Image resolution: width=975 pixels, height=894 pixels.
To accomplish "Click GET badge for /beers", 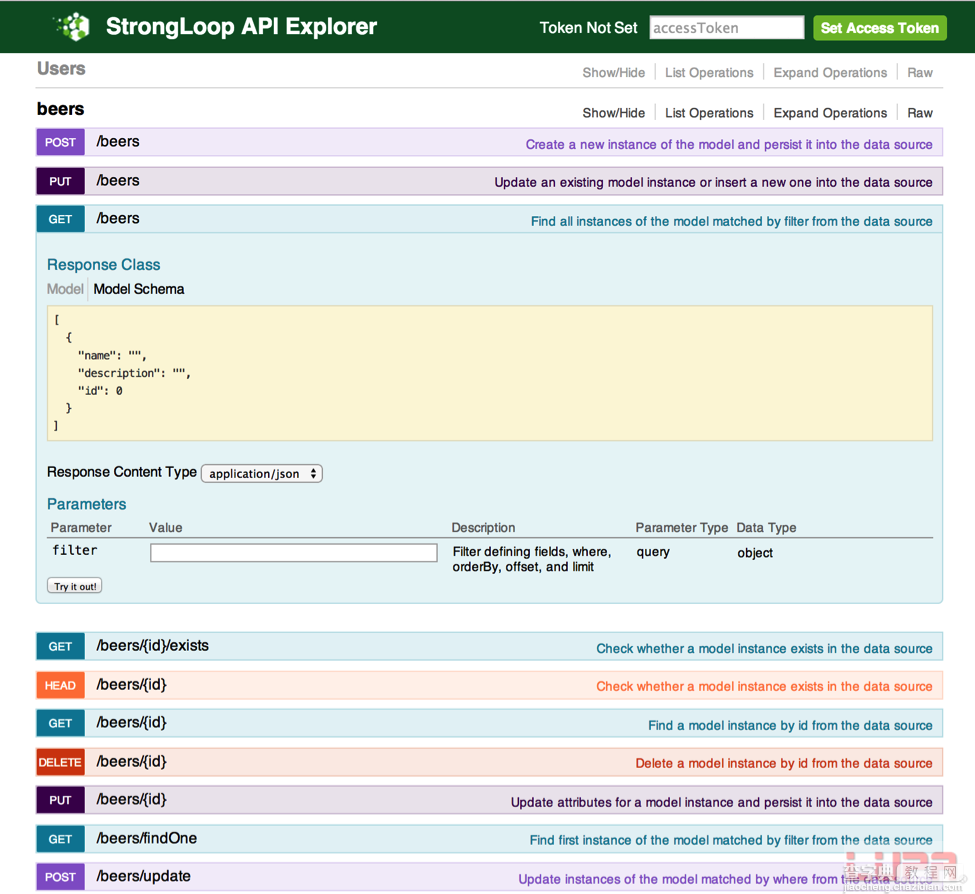I will click(x=60, y=219).
